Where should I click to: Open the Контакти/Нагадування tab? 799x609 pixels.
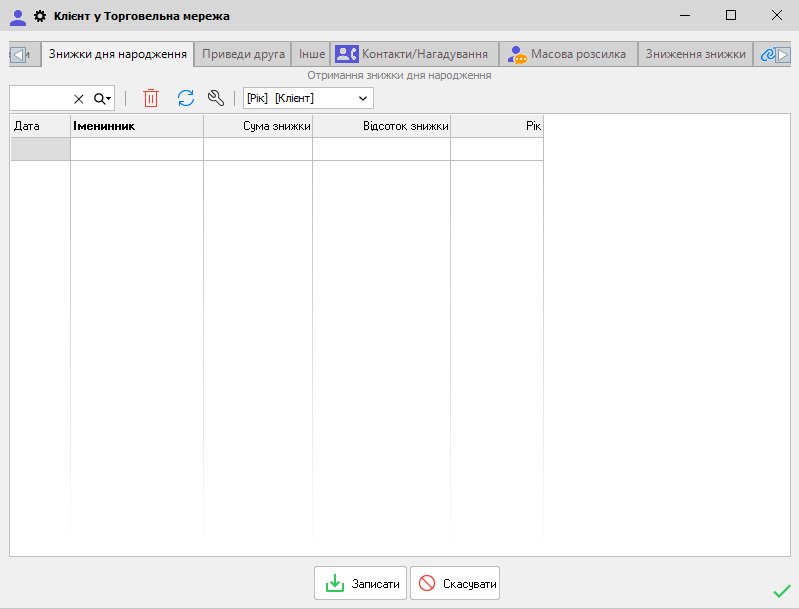pos(414,54)
